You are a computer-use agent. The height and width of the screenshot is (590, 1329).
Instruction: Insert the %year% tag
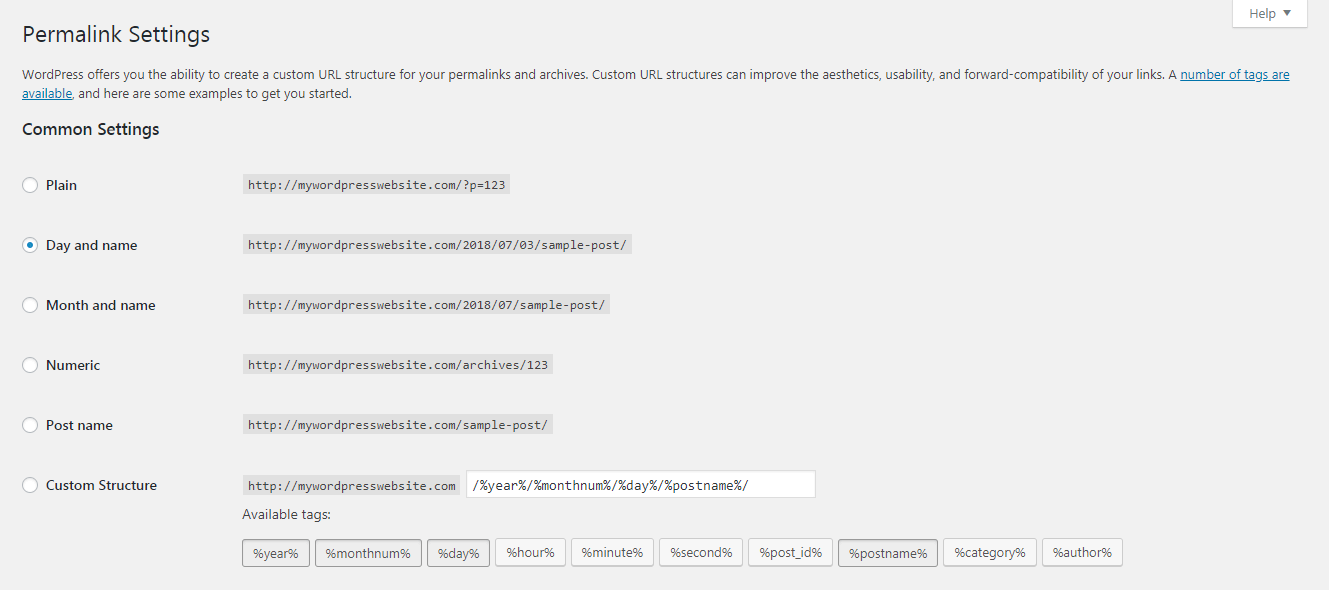click(x=275, y=552)
